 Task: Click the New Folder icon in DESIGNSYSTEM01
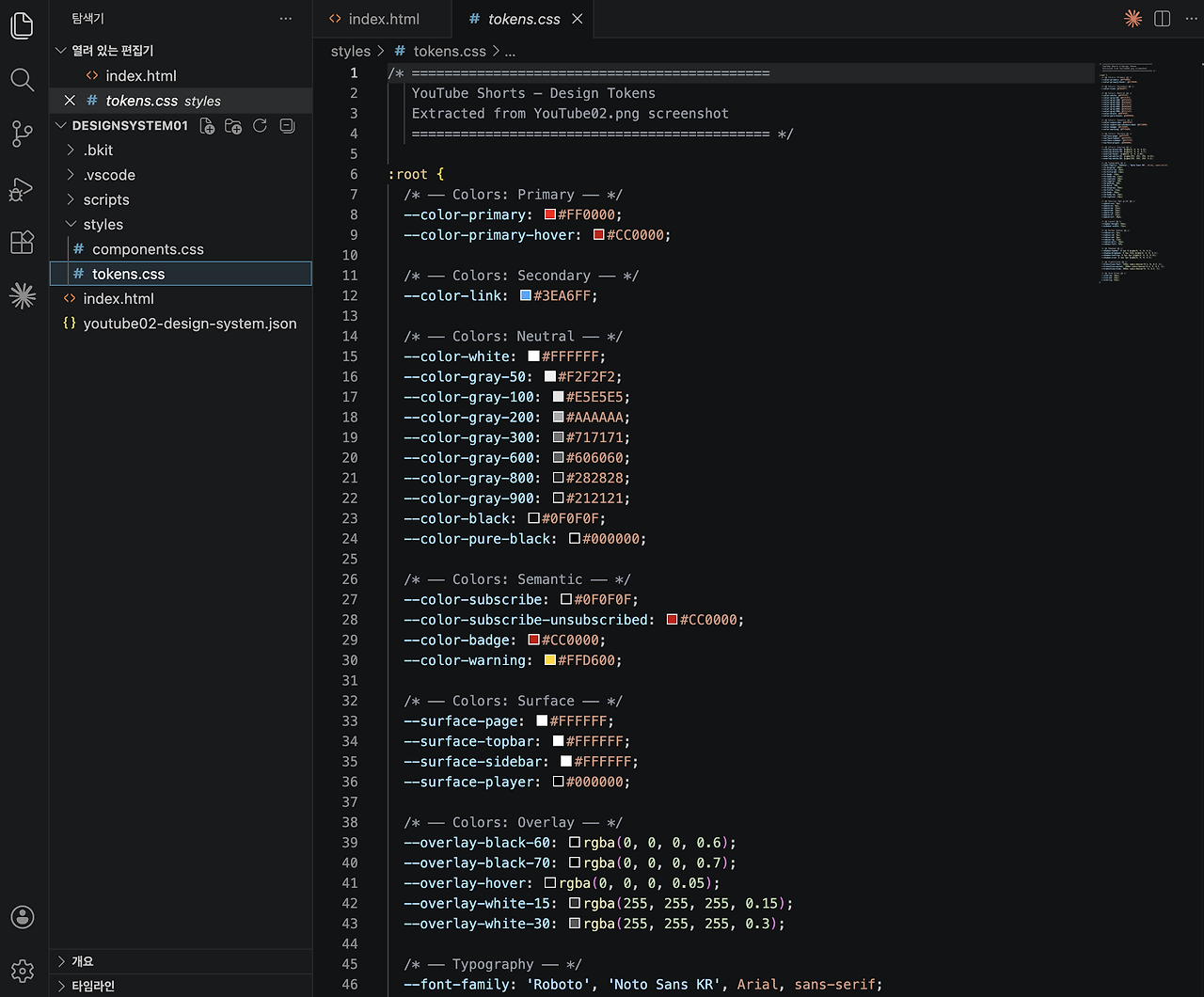click(233, 126)
